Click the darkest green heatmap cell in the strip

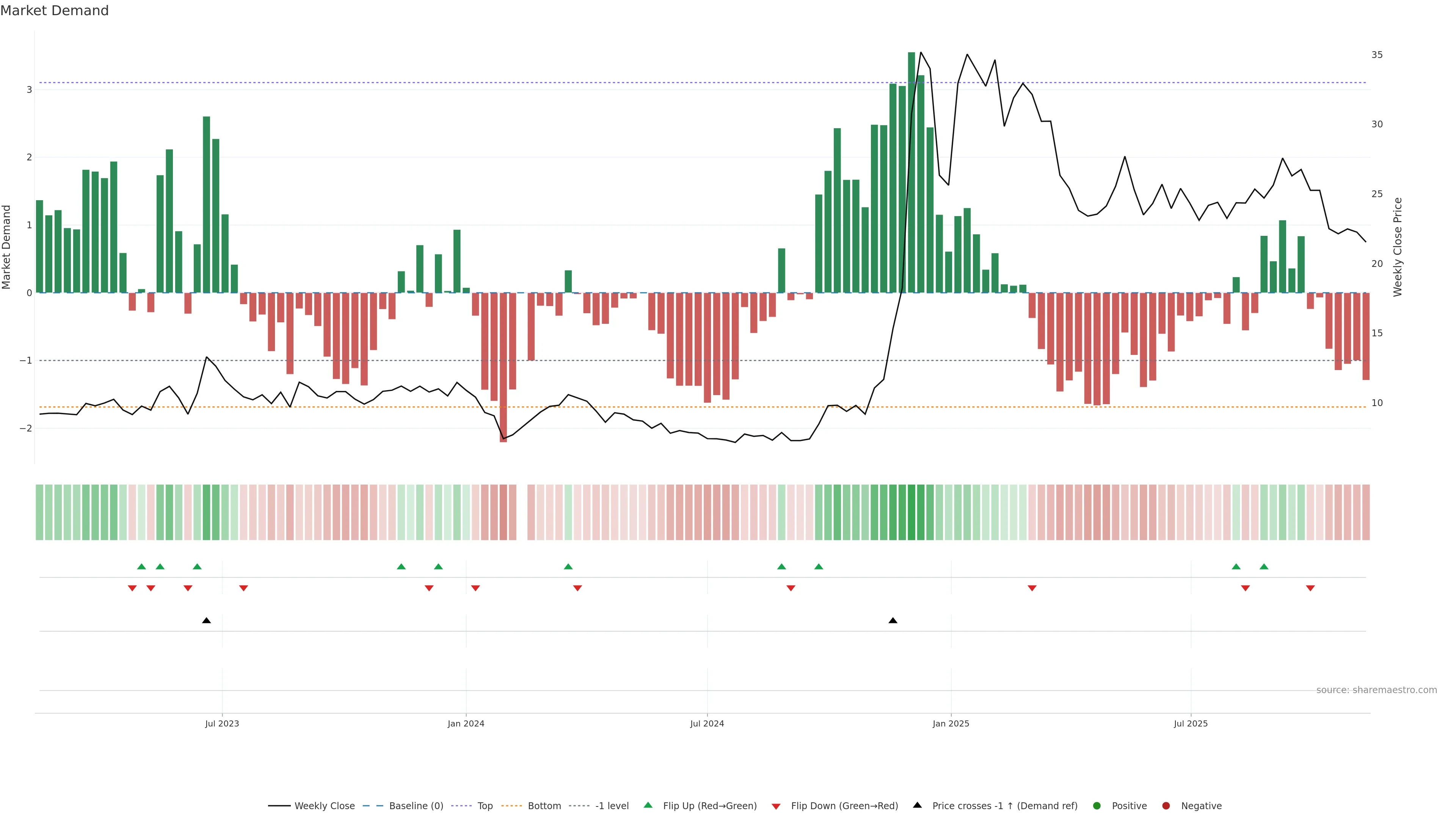pos(911,512)
